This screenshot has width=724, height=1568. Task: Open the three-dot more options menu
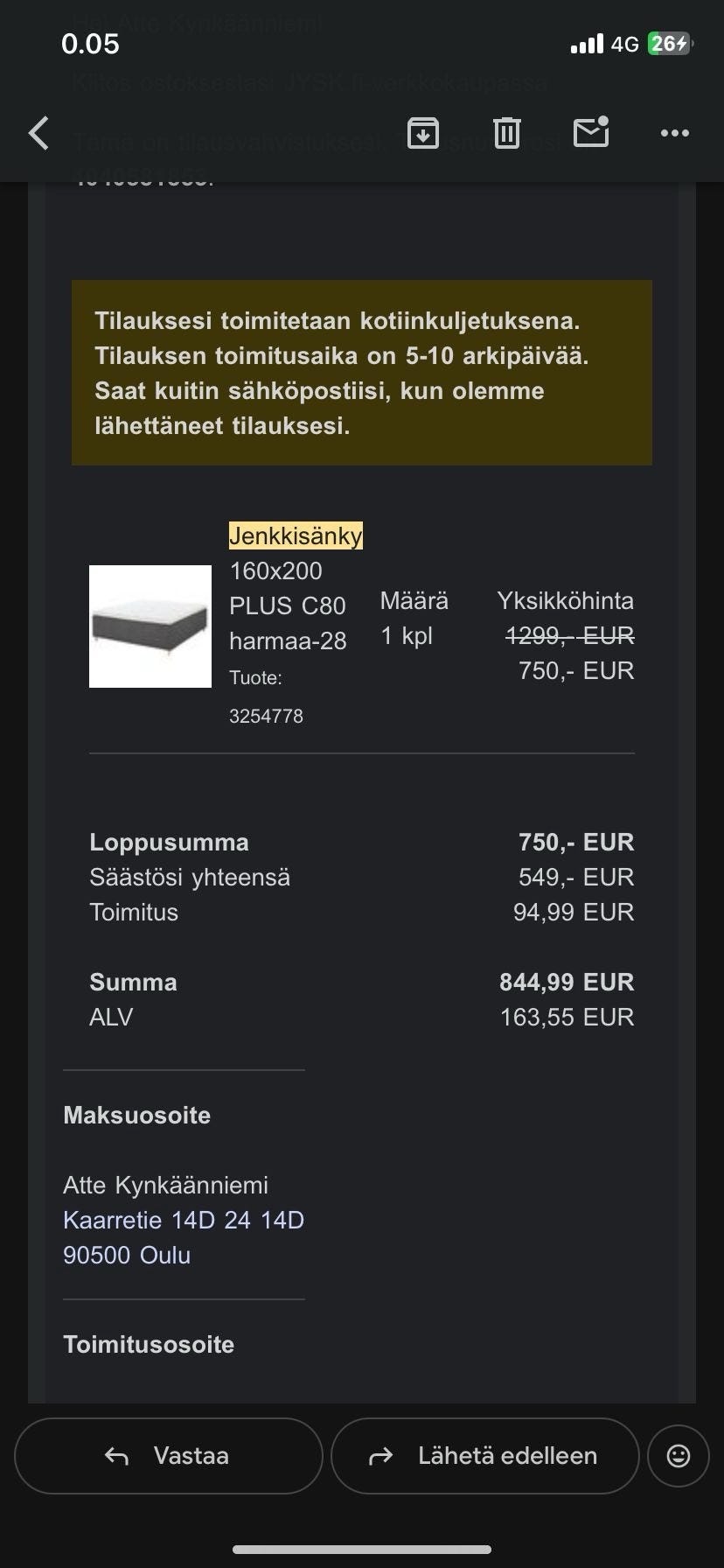point(675,133)
